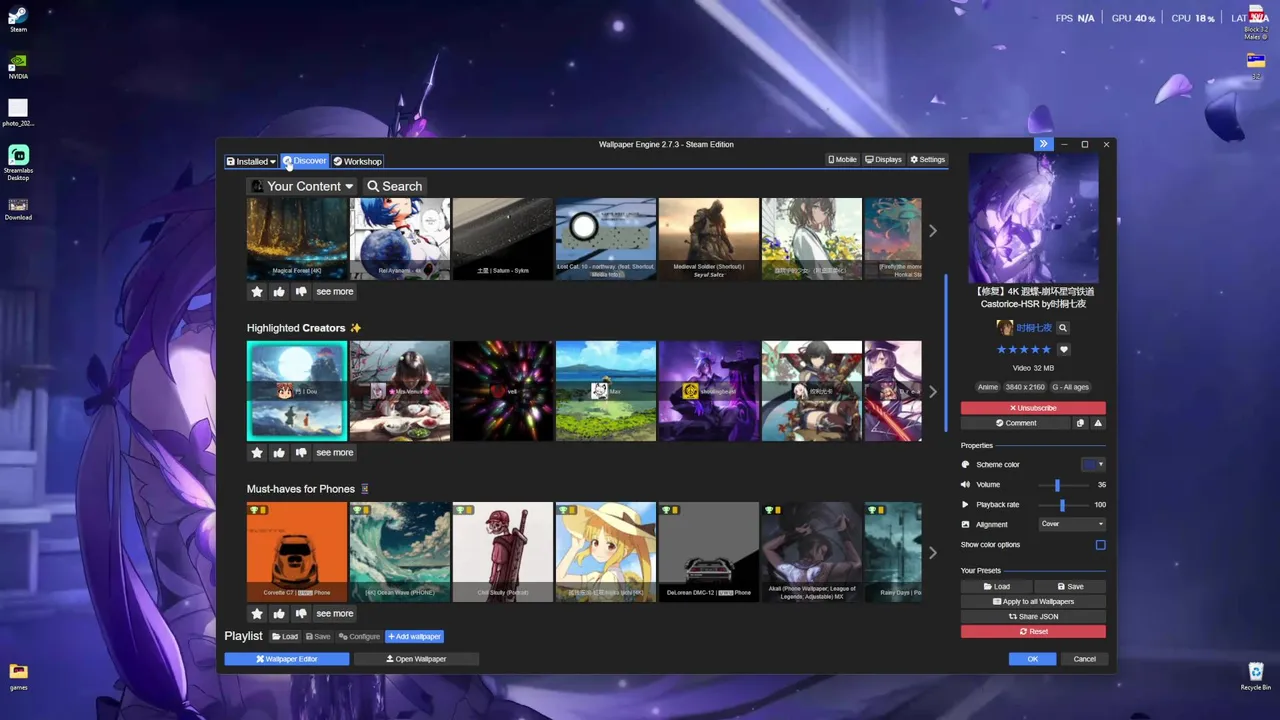Viewport: 1280px width, 720px height.
Task: Show next Must-haves for Phones arrow
Action: point(932,552)
